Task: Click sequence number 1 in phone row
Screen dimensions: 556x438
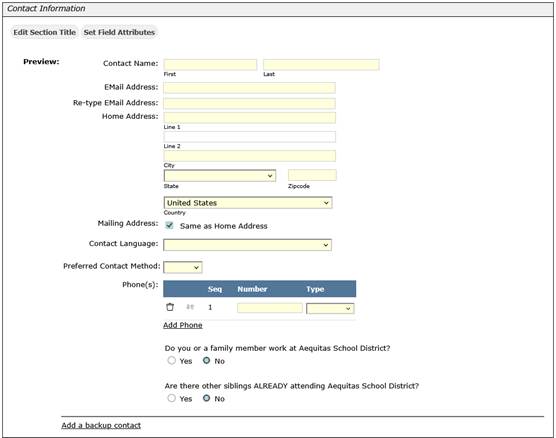Action: coord(210,307)
